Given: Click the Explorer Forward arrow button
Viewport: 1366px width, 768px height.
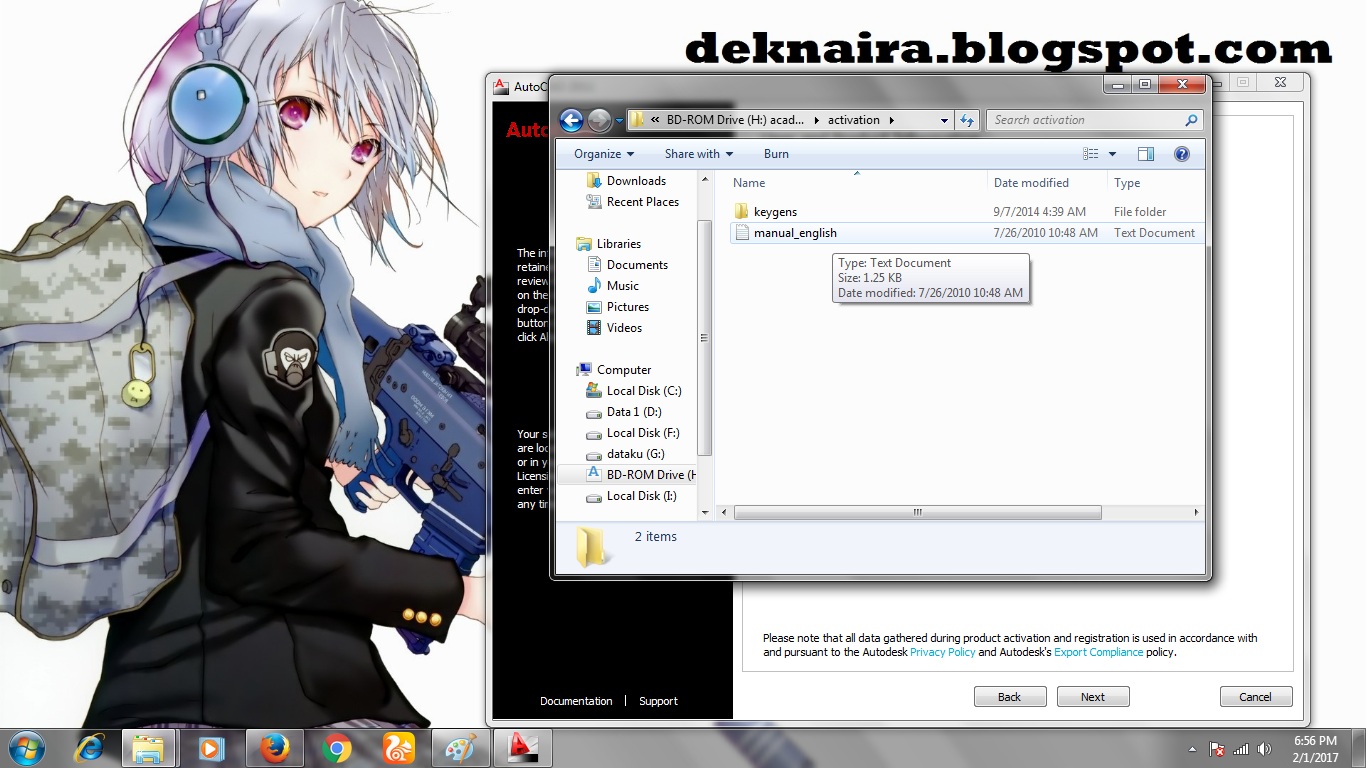Looking at the screenshot, I should tap(599, 121).
